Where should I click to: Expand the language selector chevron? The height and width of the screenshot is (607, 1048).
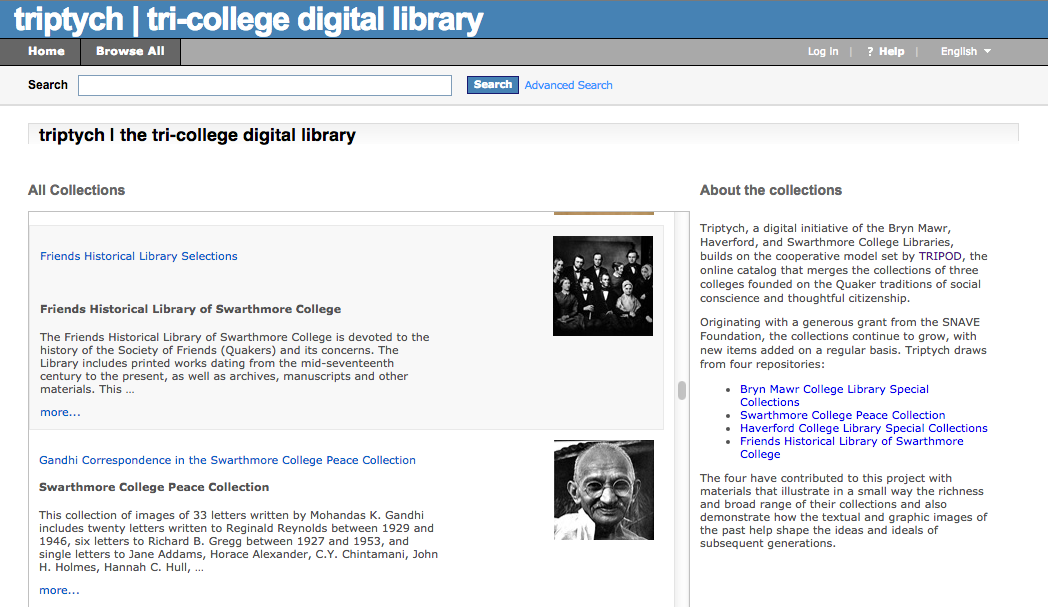coord(986,51)
